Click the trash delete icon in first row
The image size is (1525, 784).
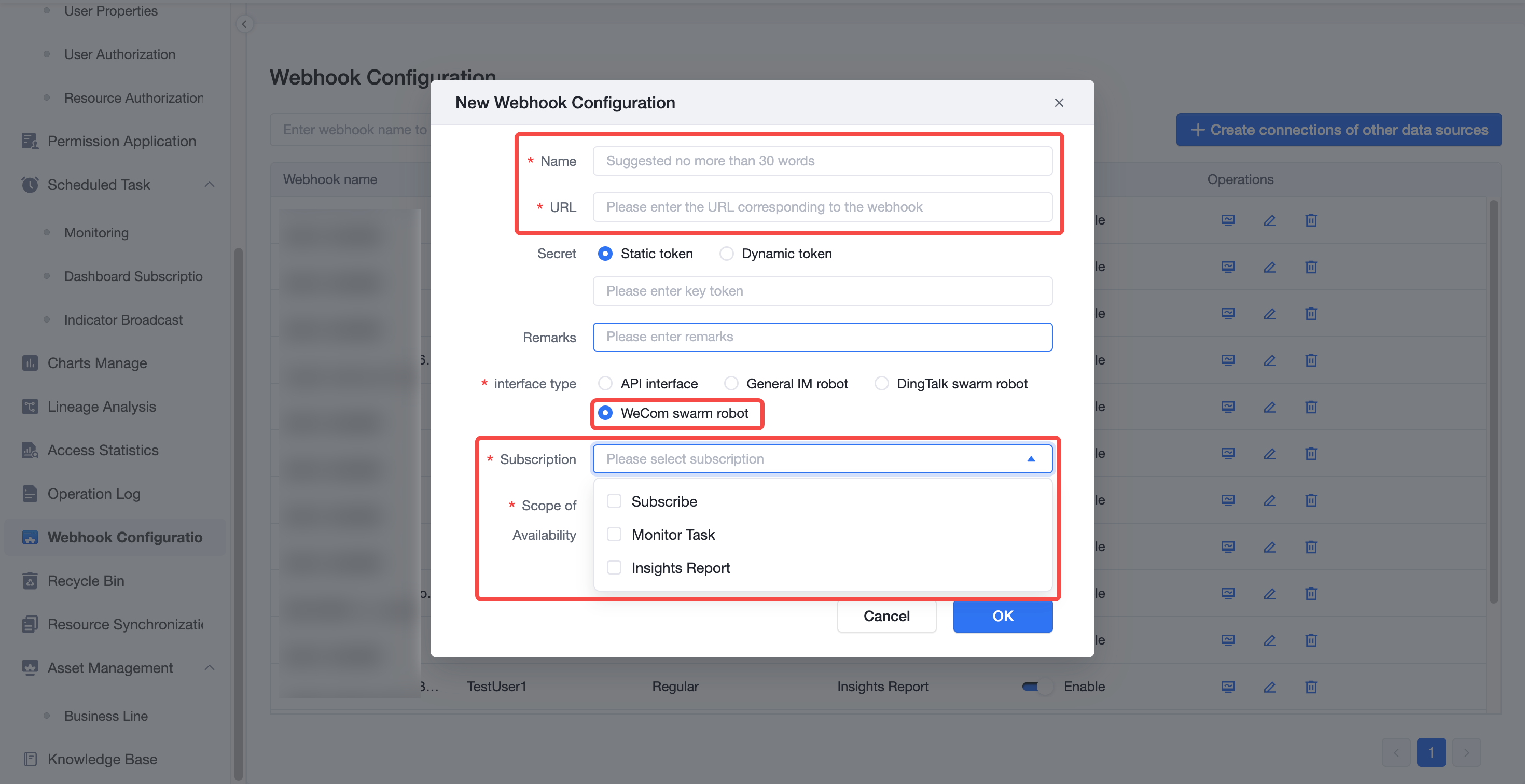(x=1311, y=220)
